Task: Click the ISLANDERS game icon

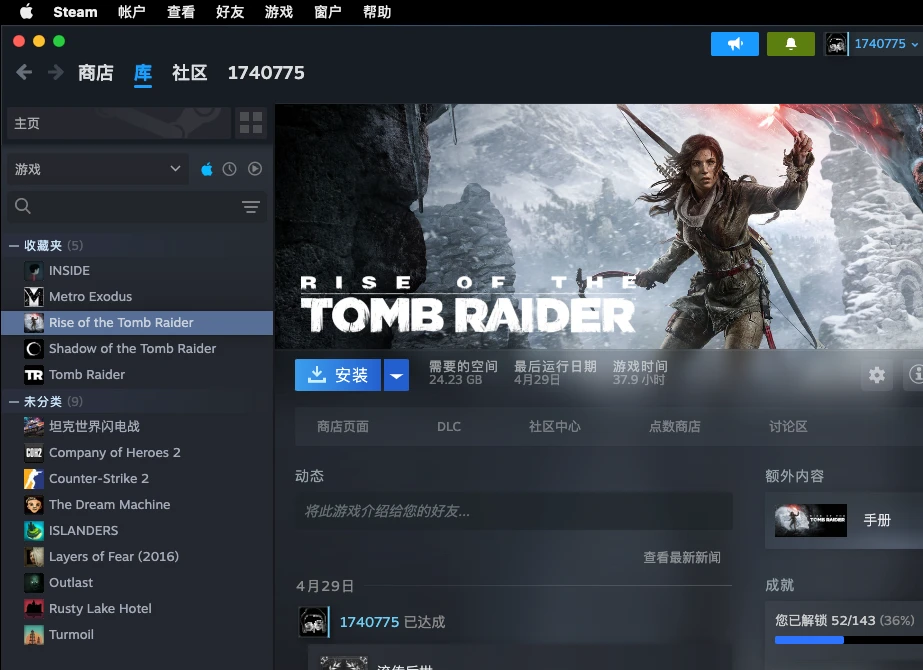Action: [x=33, y=531]
